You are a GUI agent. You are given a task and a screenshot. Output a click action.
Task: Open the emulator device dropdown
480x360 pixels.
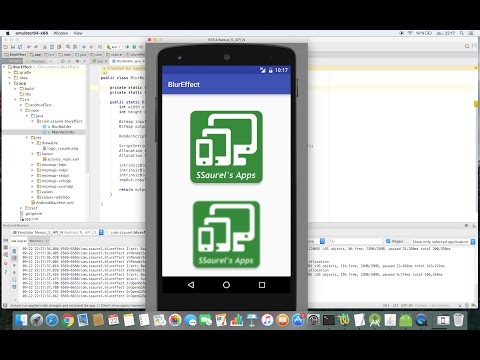[101, 232]
